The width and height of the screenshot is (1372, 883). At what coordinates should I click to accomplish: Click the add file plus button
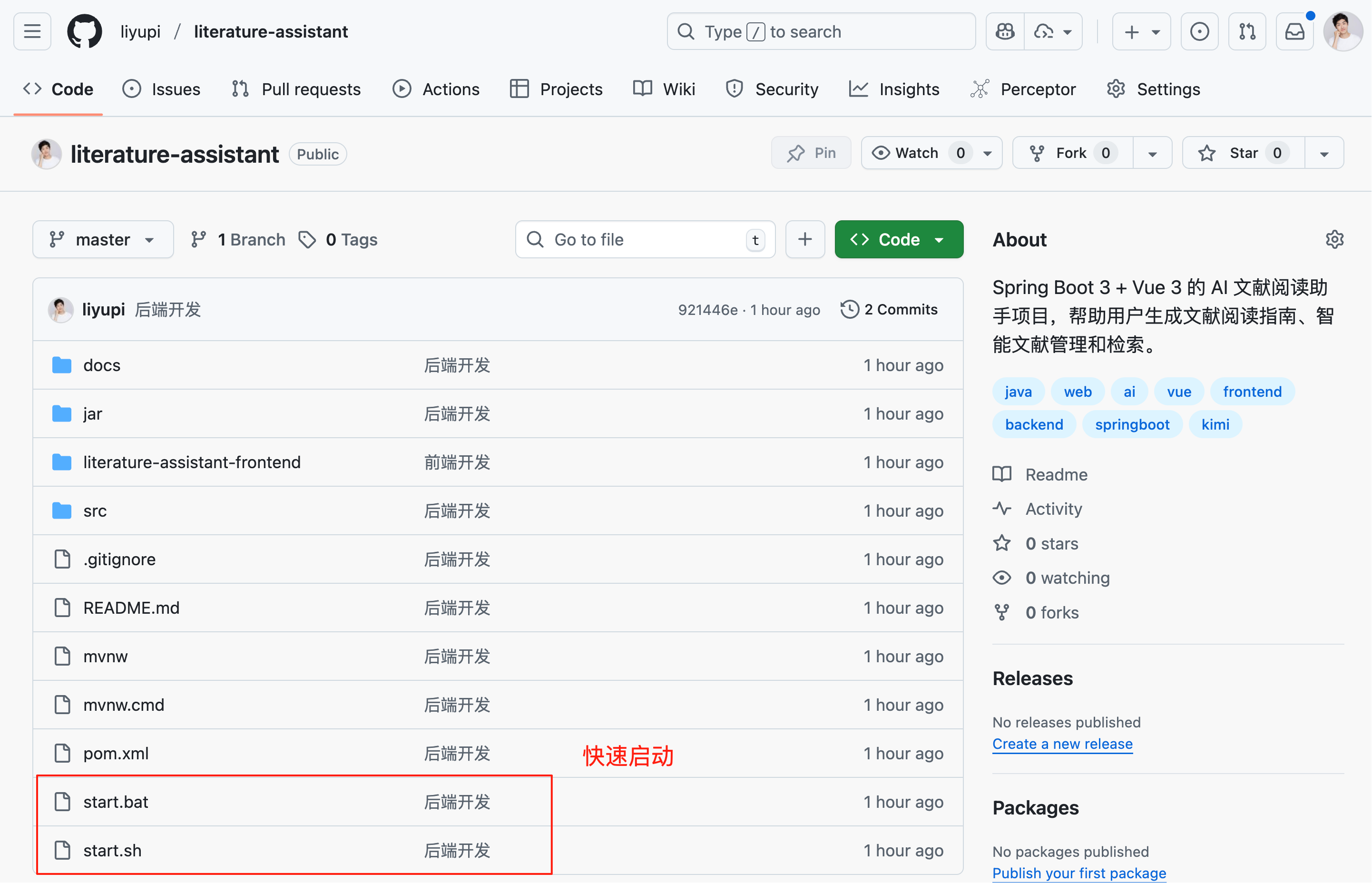[804, 240]
